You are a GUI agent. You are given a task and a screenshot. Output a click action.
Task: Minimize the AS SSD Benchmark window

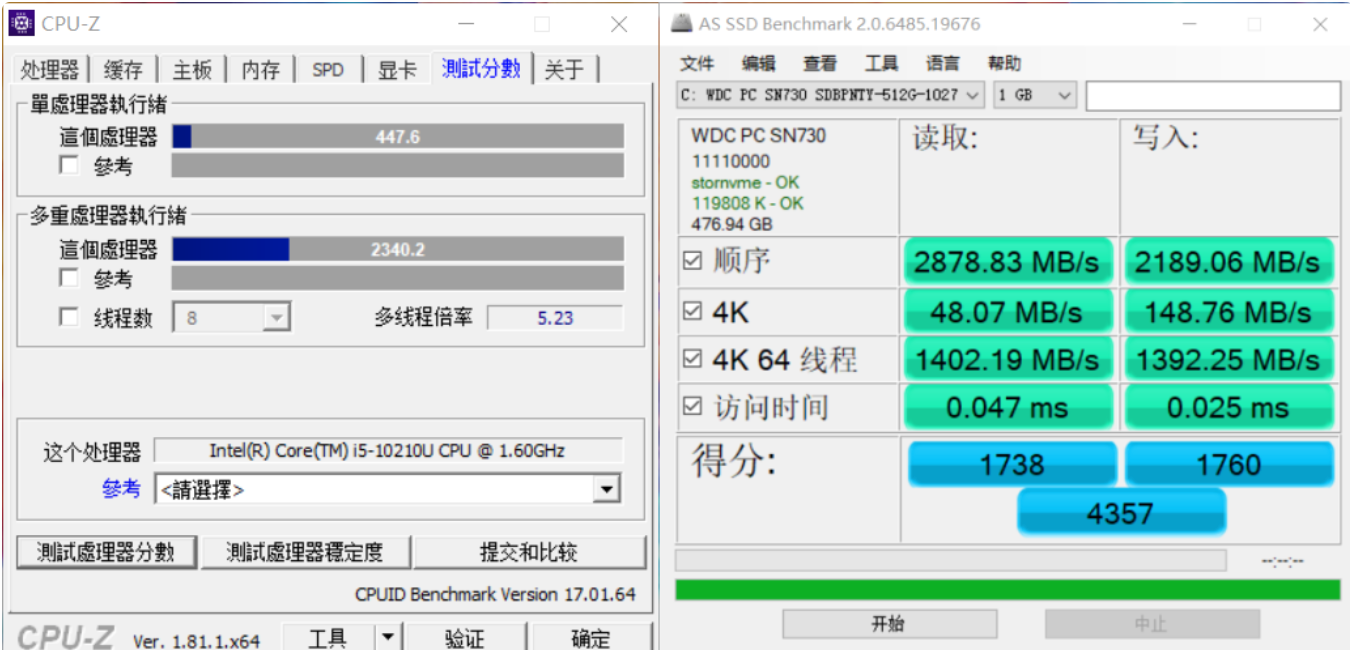click(x=1189, y=24)
